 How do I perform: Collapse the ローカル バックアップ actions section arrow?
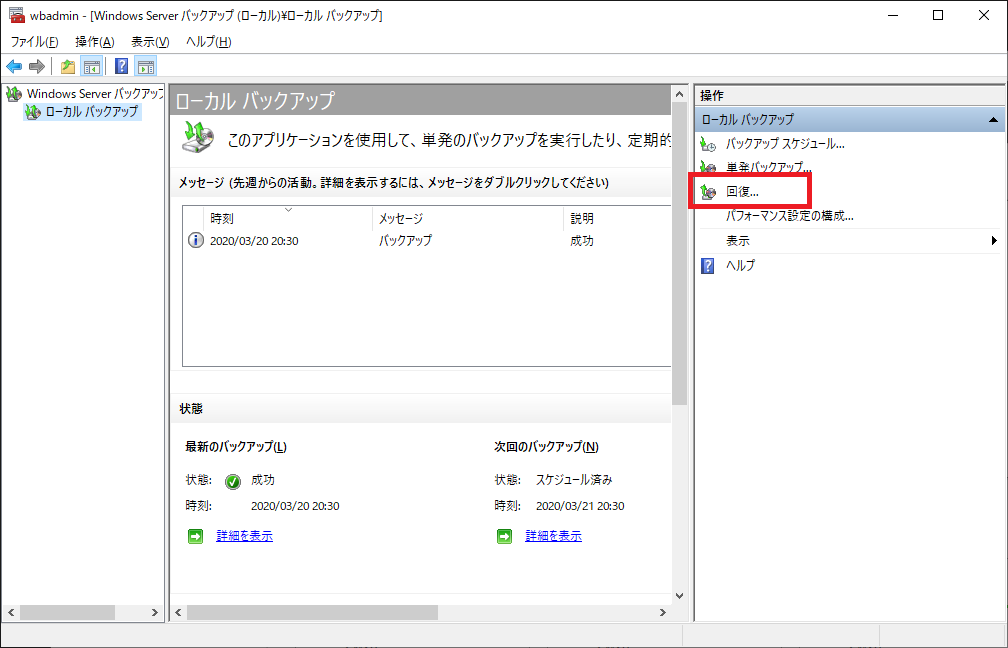(992, 120)
